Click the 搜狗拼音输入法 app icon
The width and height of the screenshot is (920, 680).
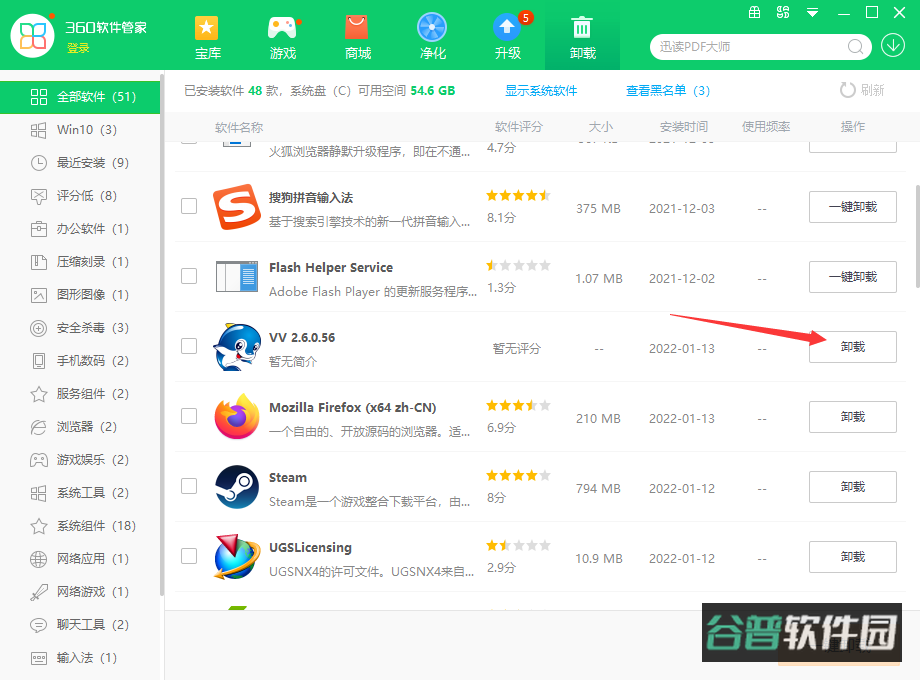click(236, 207)
